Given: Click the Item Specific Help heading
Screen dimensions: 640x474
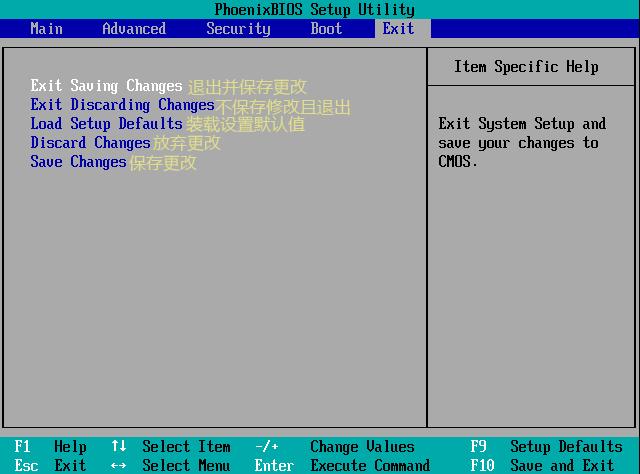Looking at the screenshot, I should (x=526, y=67).
